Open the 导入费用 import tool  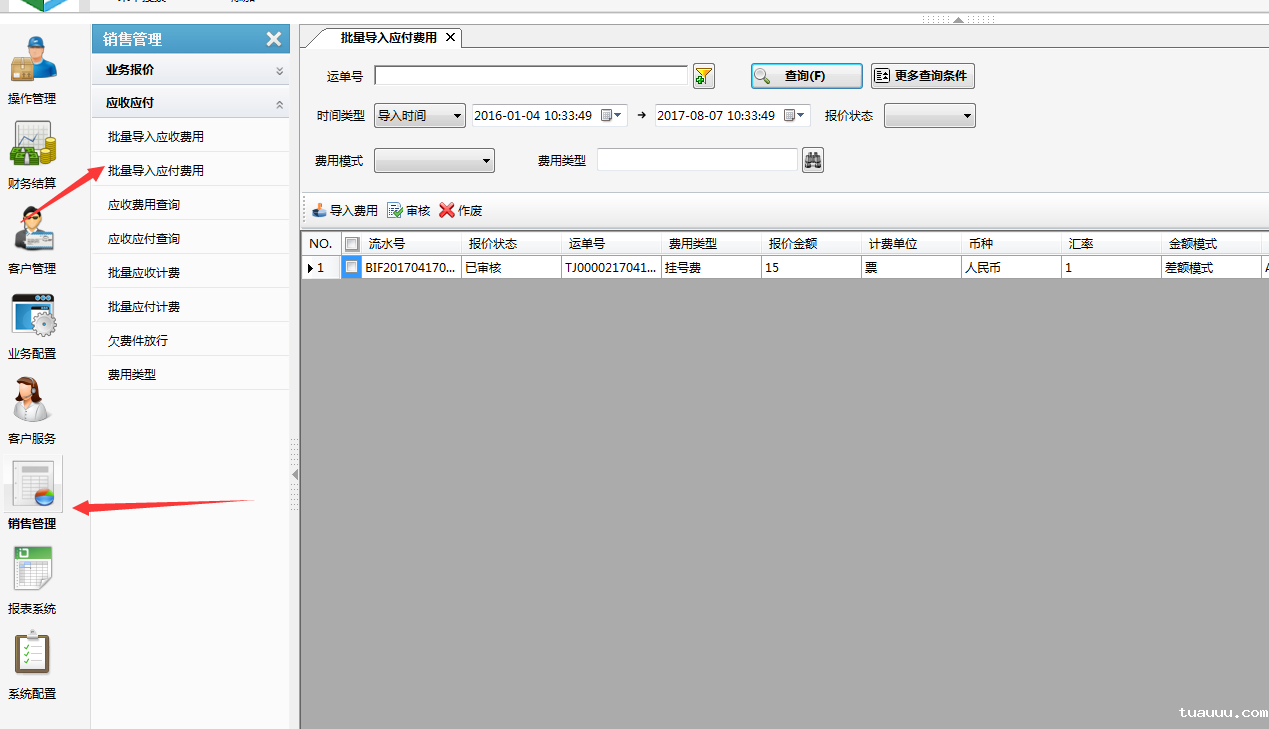point(344,210)
